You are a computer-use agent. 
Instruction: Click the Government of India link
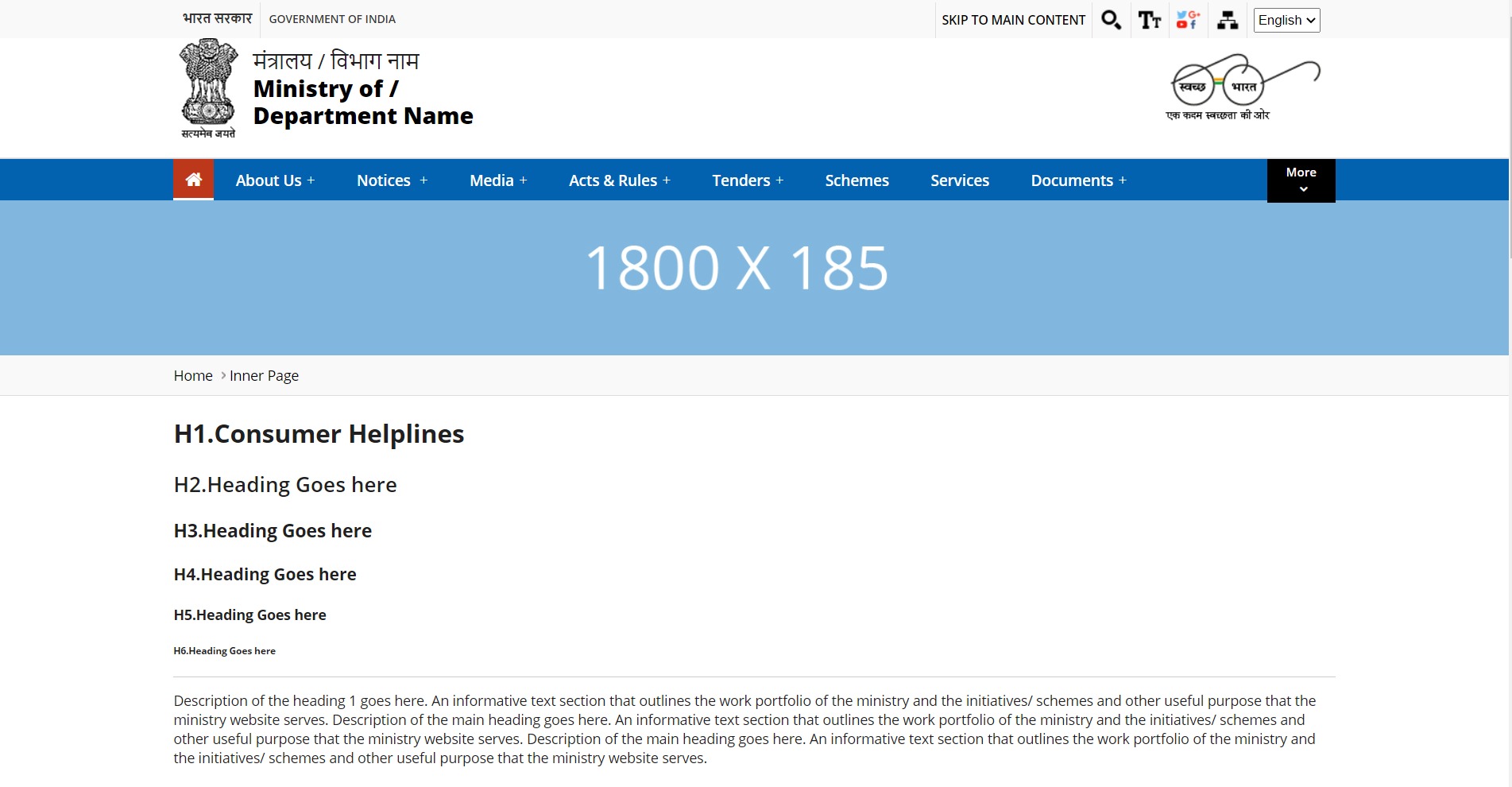(x=332, y=19)
